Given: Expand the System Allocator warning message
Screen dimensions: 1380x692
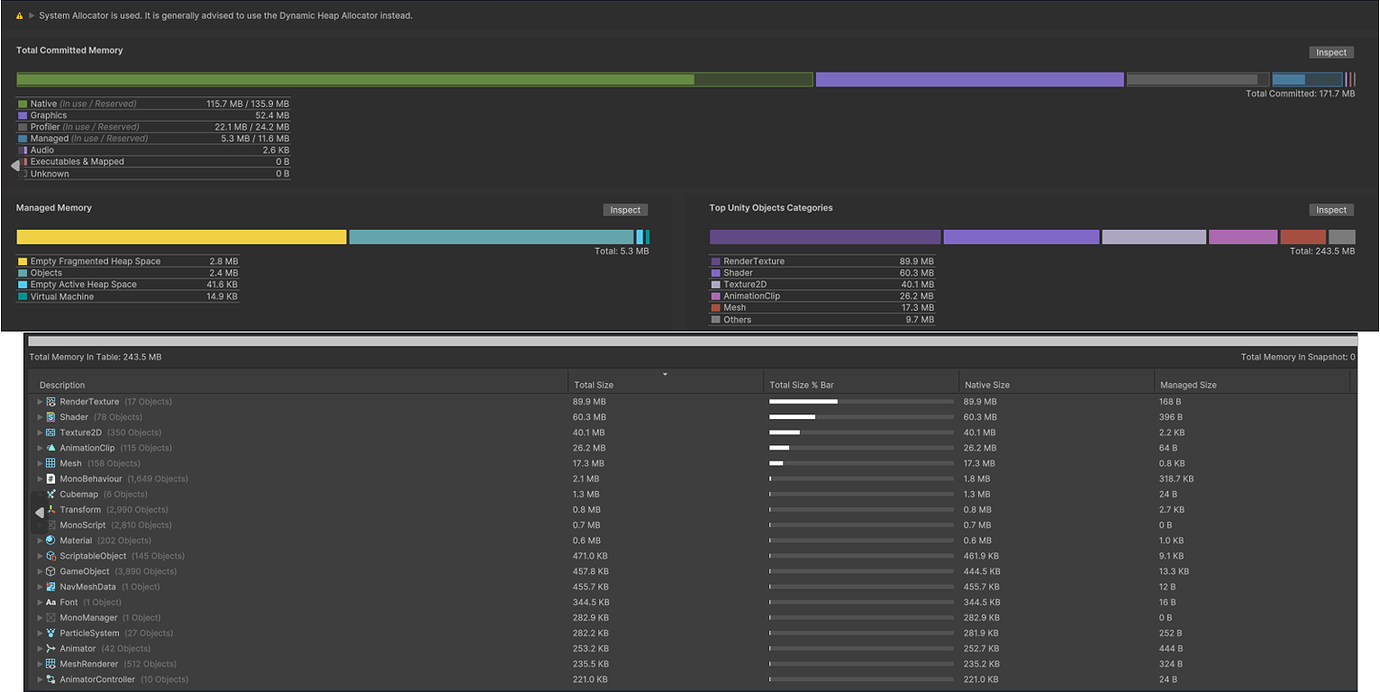Looking at the screenshot, I should point(32,16).
